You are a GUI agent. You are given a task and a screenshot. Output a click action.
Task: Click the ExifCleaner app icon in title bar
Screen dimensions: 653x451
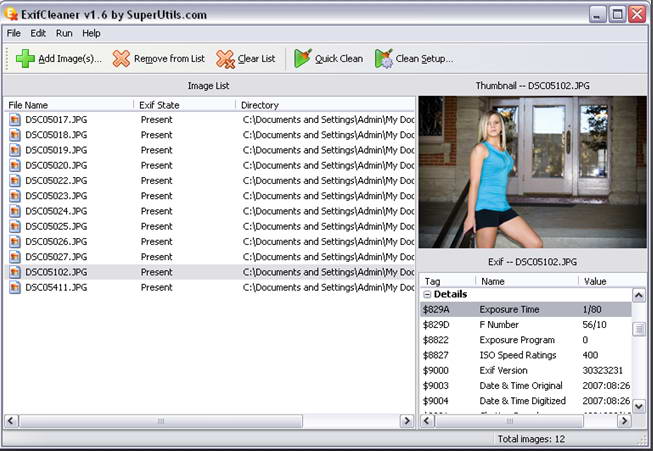10,14
